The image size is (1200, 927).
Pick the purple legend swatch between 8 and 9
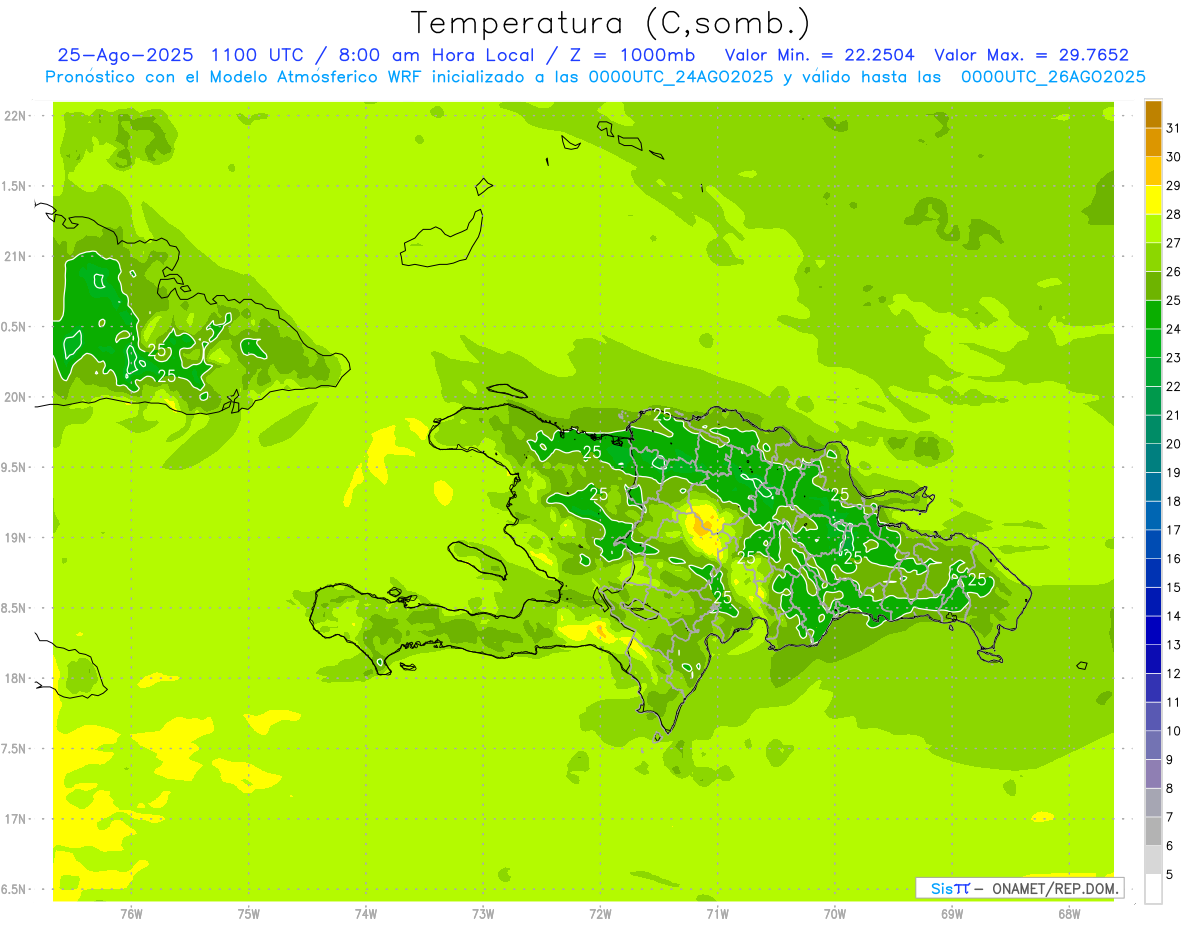point(1153,775)
